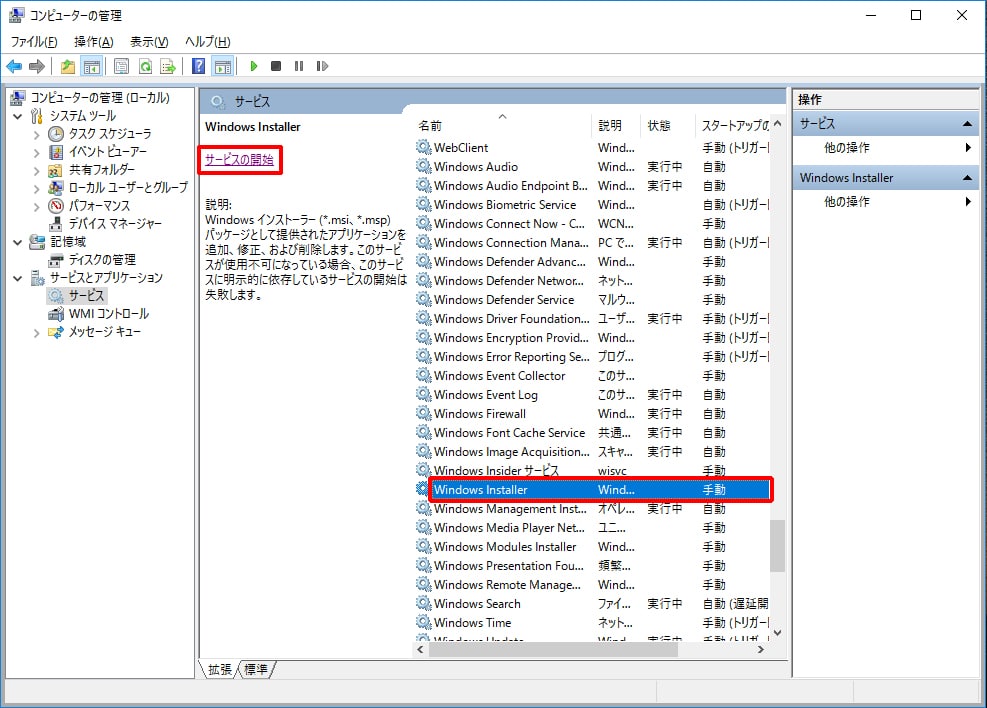Screen dimensions: 987x708
Task: Click the Export List toolbar icon
Action: tap(168, 66)
